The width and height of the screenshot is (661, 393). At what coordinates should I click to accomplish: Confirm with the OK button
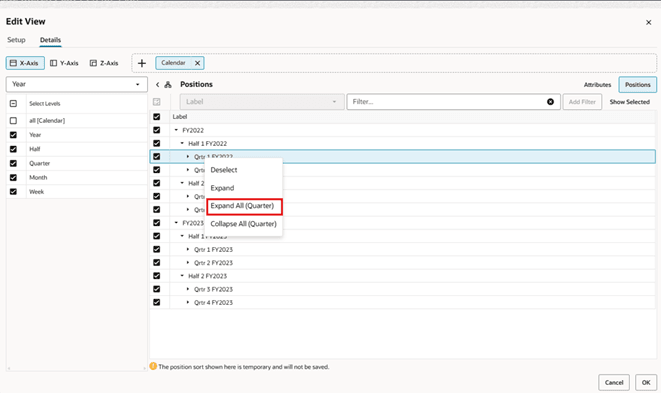point(646,382)
